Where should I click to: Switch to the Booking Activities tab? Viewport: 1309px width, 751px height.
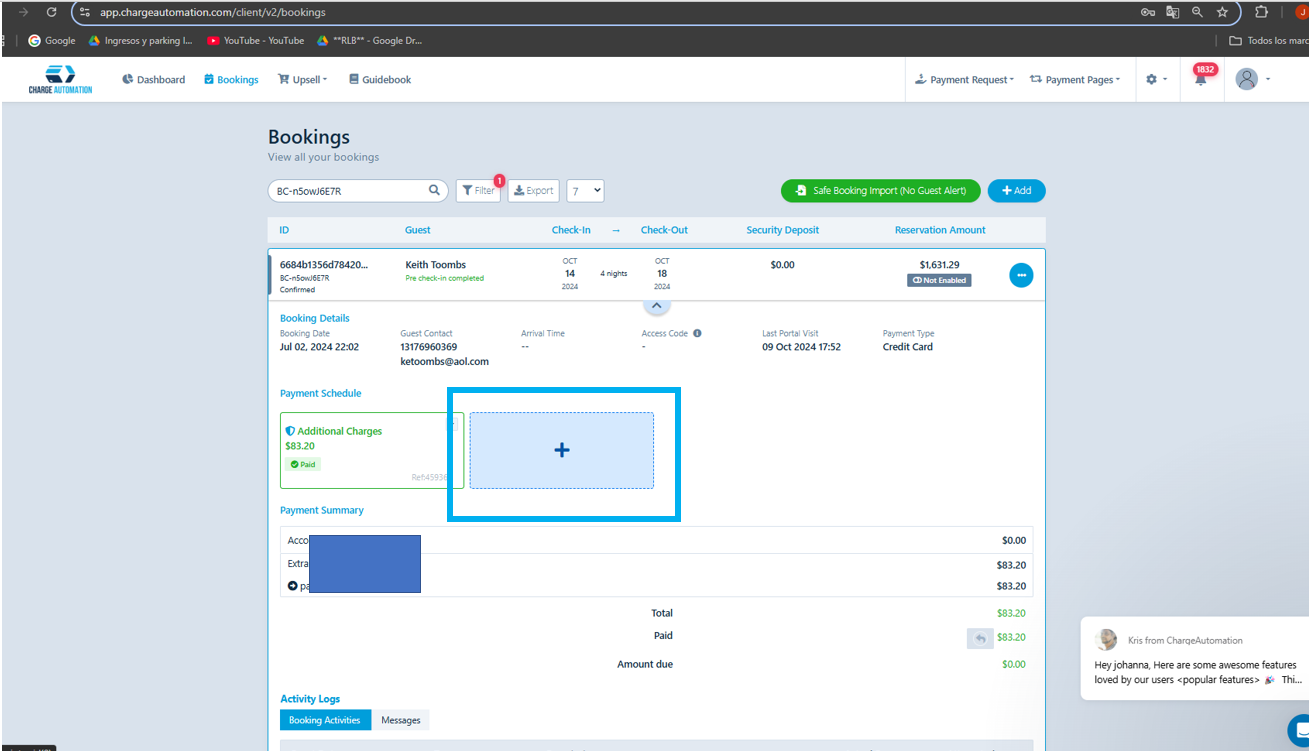324,720
